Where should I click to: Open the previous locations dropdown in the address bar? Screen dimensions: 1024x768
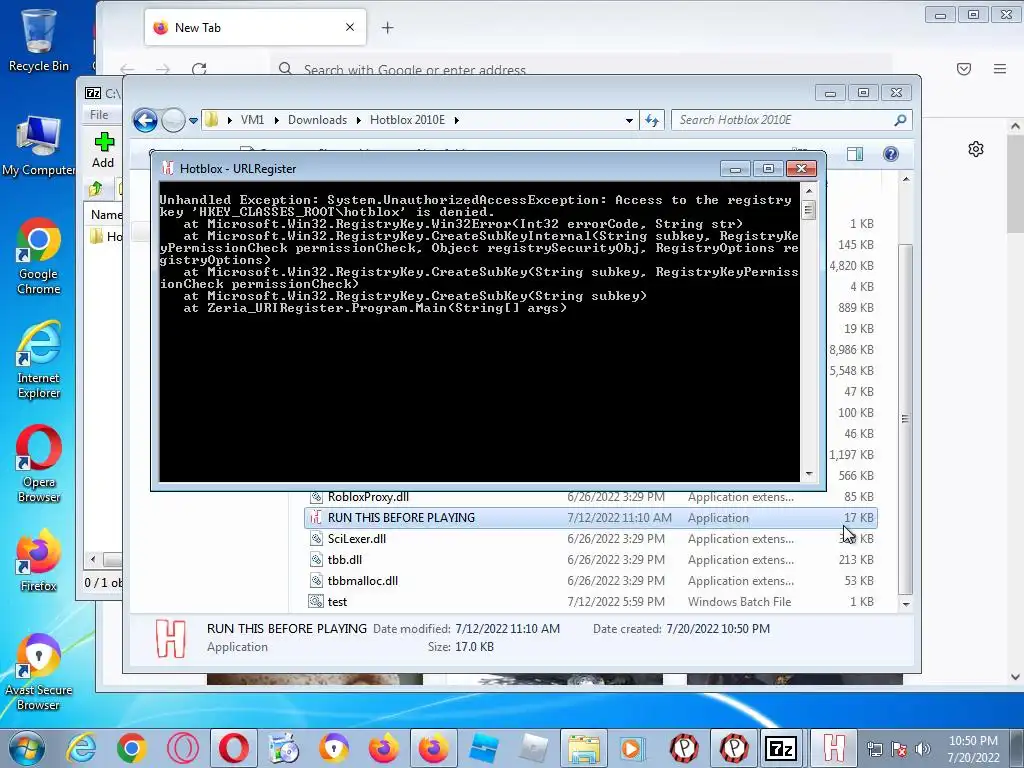coord(629,120)
